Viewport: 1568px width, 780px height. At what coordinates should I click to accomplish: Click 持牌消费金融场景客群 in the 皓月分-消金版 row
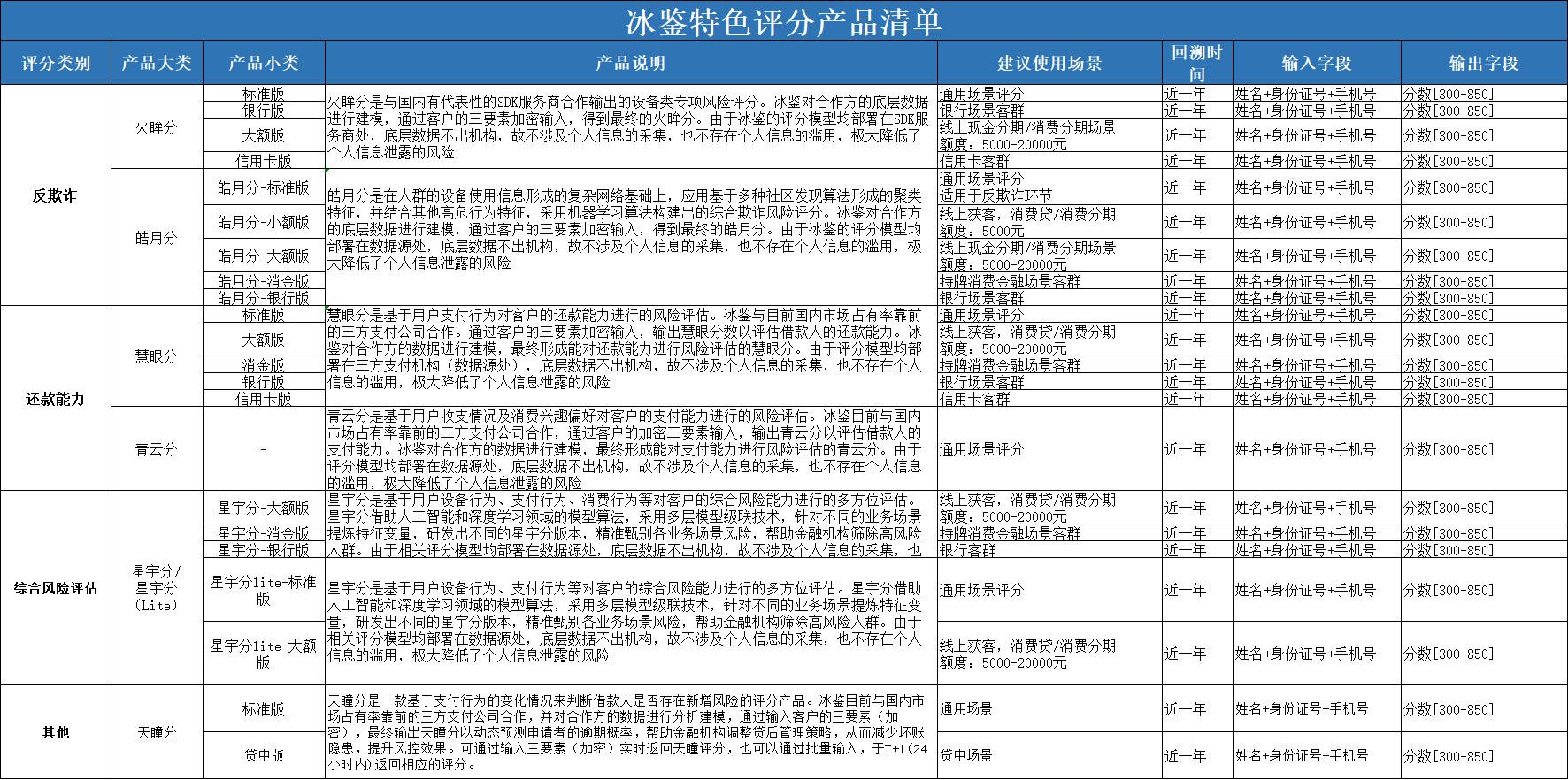tap(1049, 281)
